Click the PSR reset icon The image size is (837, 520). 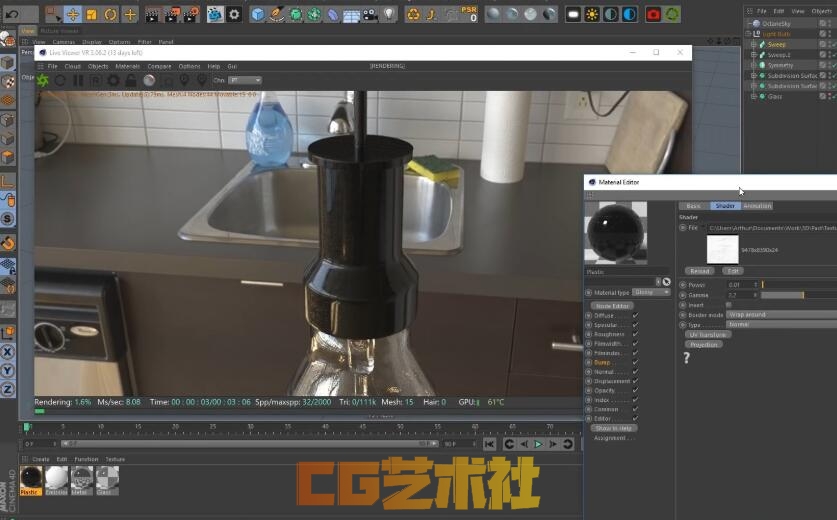tap(470, 14)
